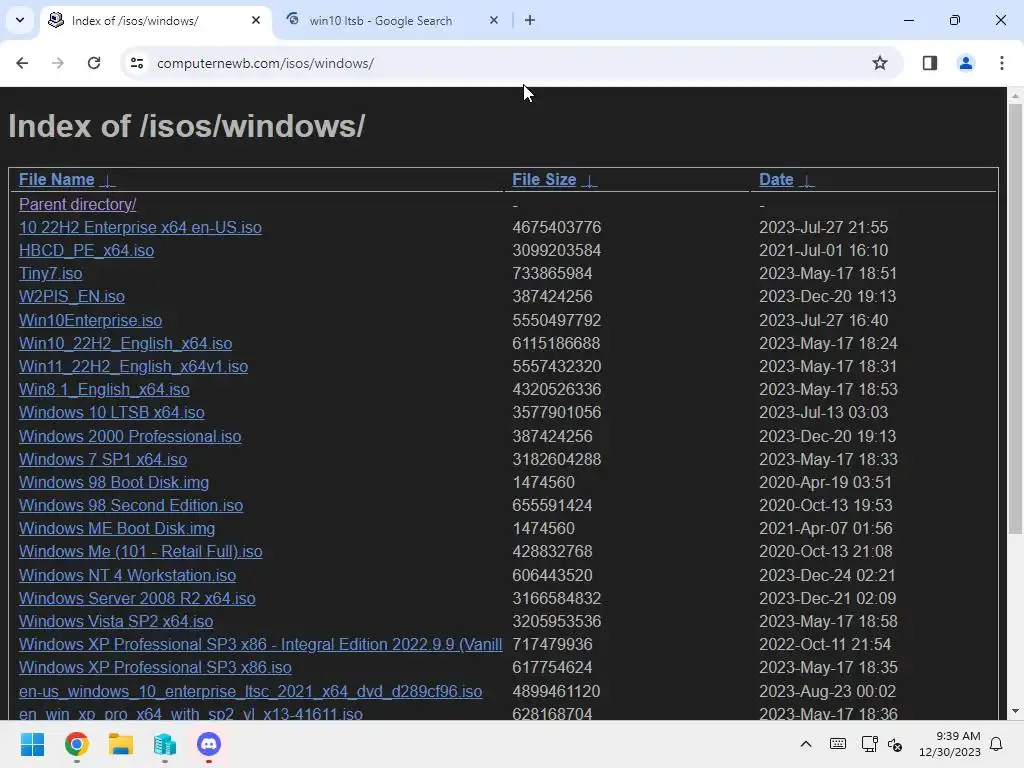This screenshot has height=768, width=1024.
Task: Open Chrome from the taskbar
Action: (x=76, y=744)
